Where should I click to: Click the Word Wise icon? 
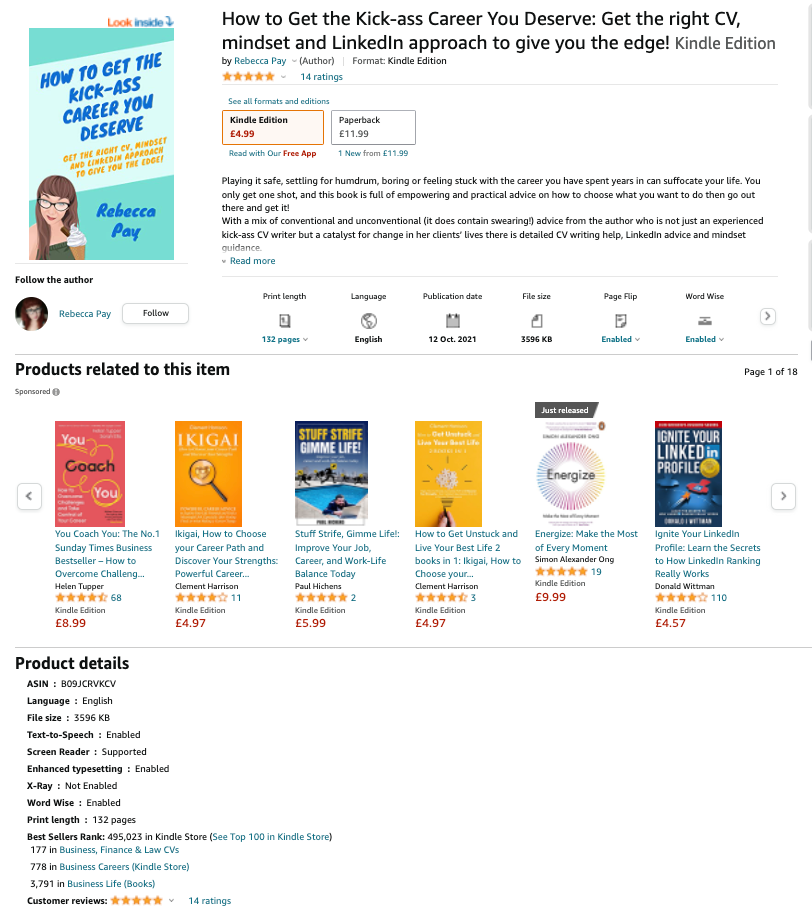(705, 321)
